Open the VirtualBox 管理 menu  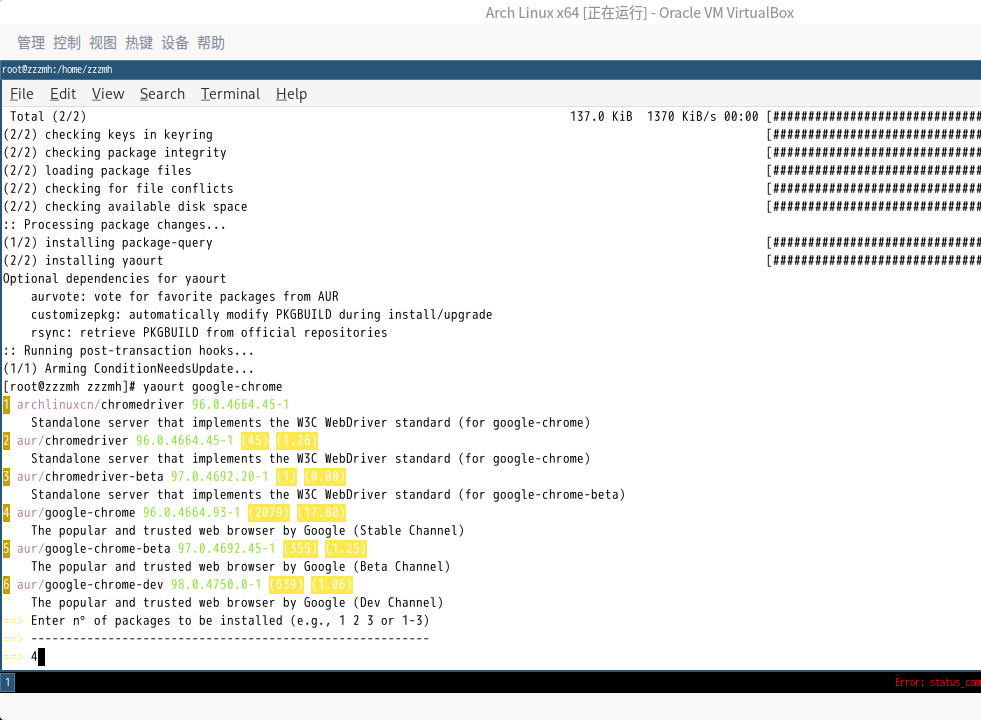tap(31, 43)
